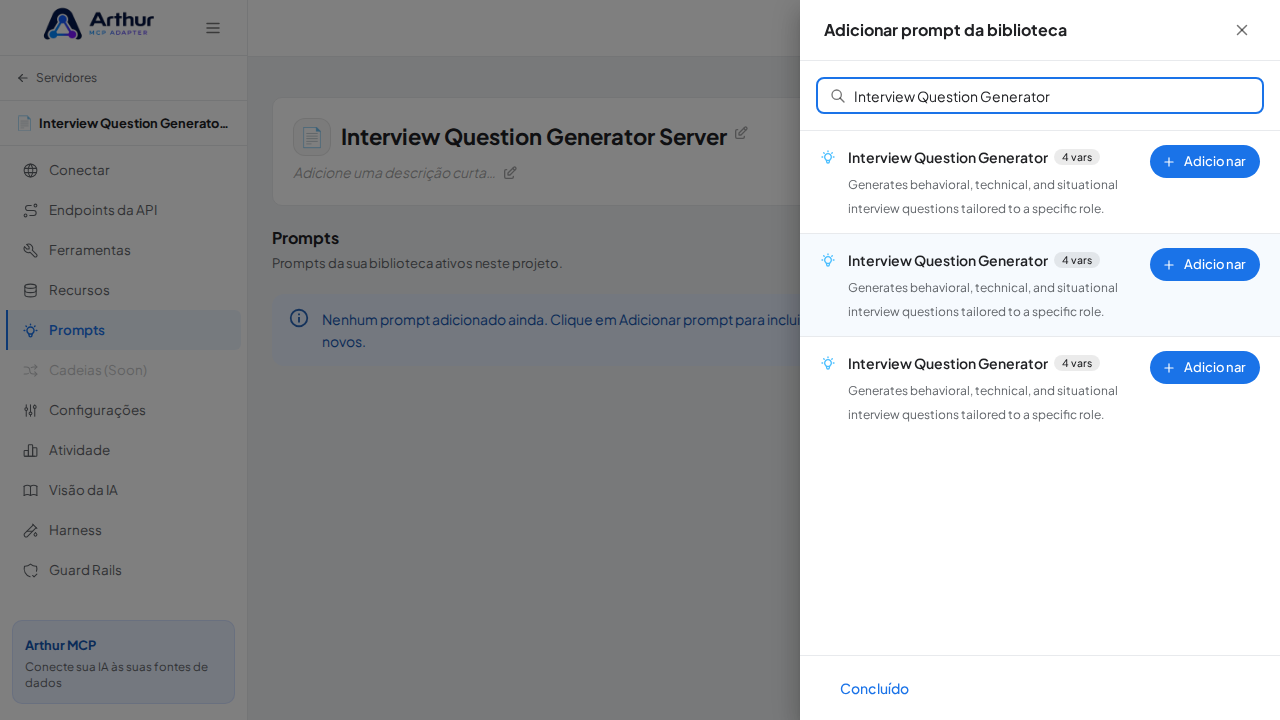Open Endpoints da API
Image resolution: width=1280 pixels, height=720 pixels.
coord(123,210)
